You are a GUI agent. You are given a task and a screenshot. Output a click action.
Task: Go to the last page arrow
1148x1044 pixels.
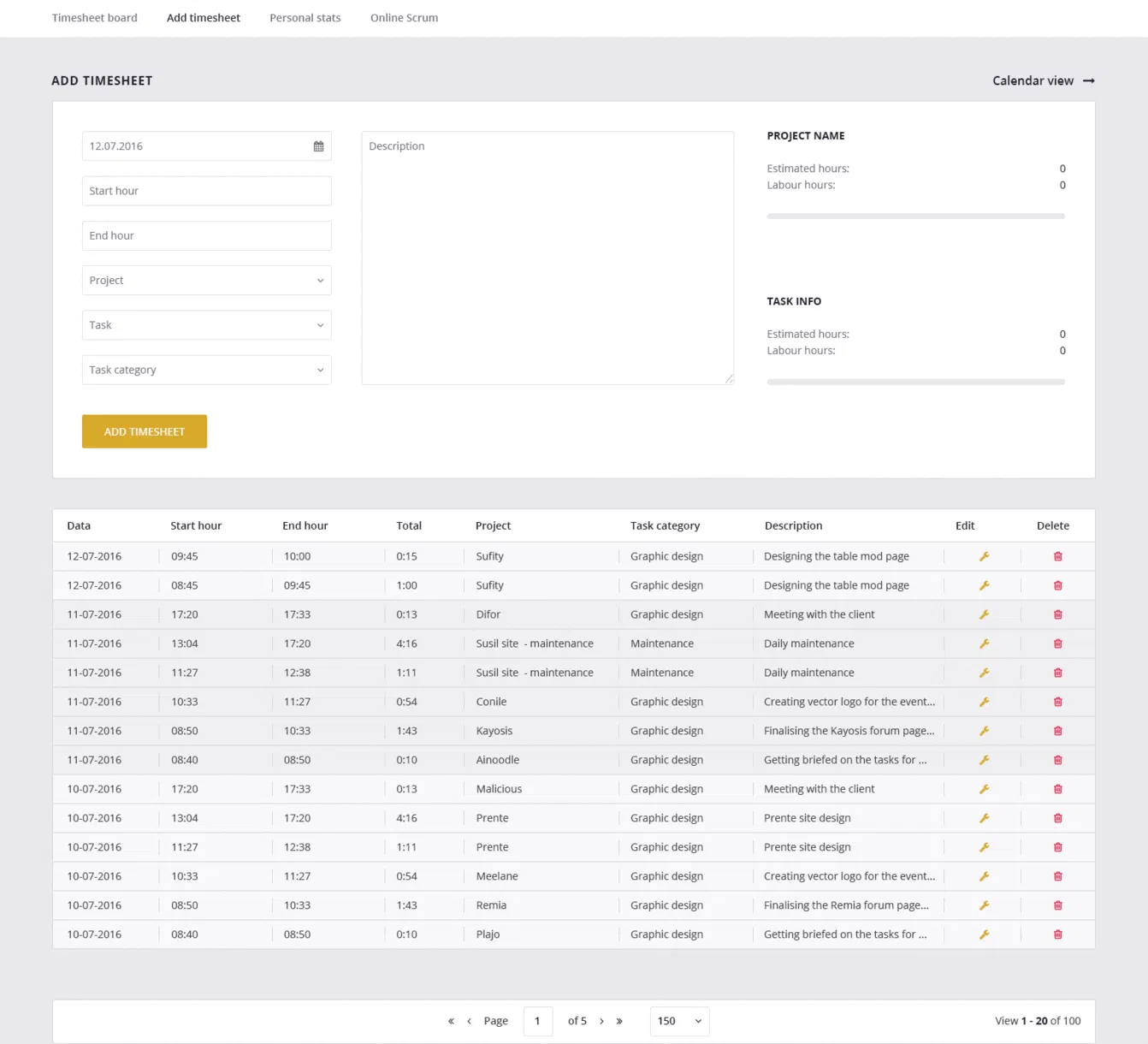tap(619, 1021)
